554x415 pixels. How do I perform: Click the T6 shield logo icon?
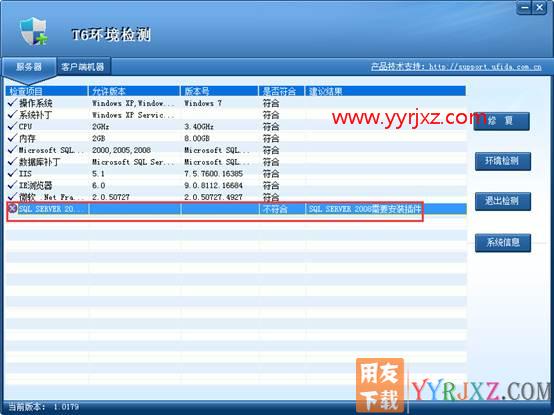(34, 32)
